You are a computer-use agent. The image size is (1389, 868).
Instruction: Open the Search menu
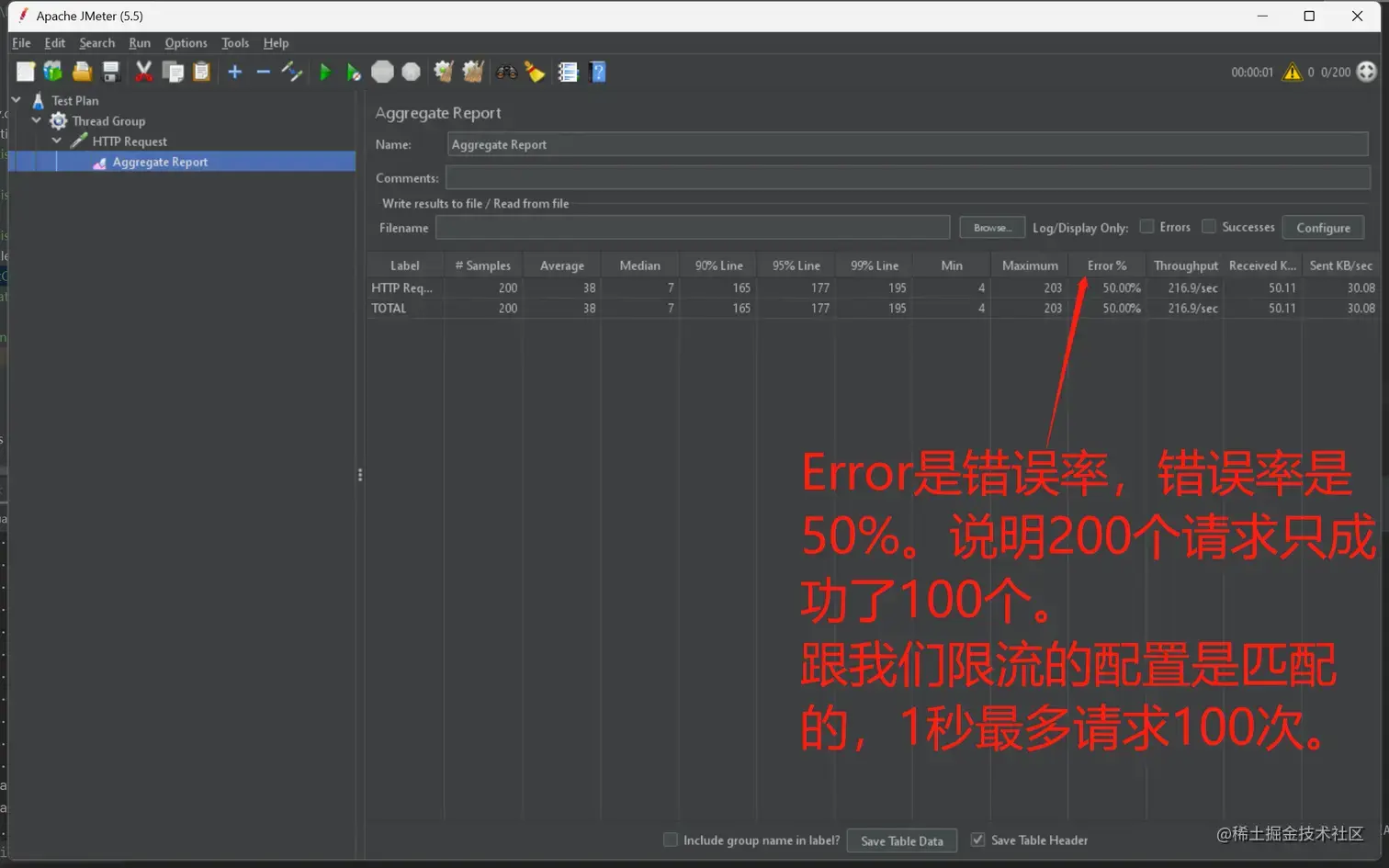96,43
